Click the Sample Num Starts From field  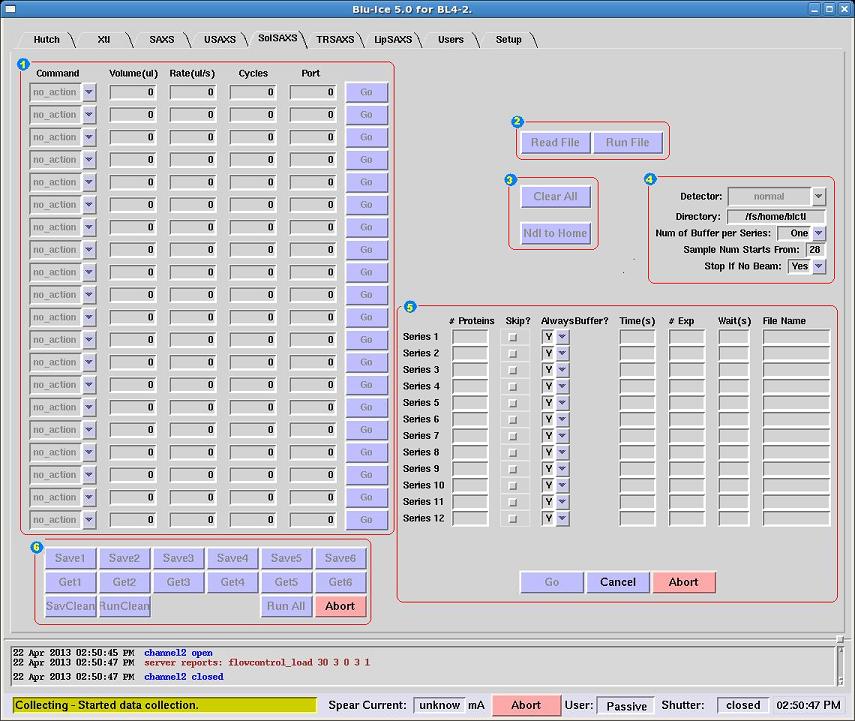(x=815, y=250)
